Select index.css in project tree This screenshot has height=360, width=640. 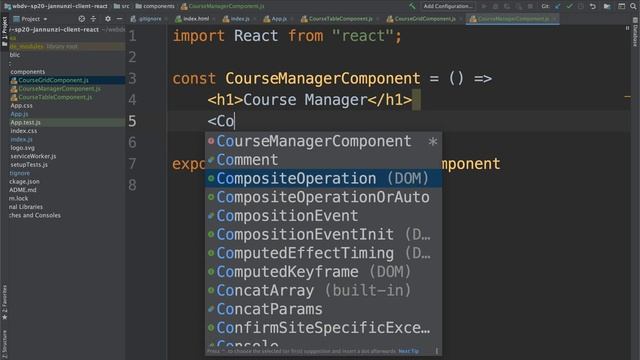point(24,131)
